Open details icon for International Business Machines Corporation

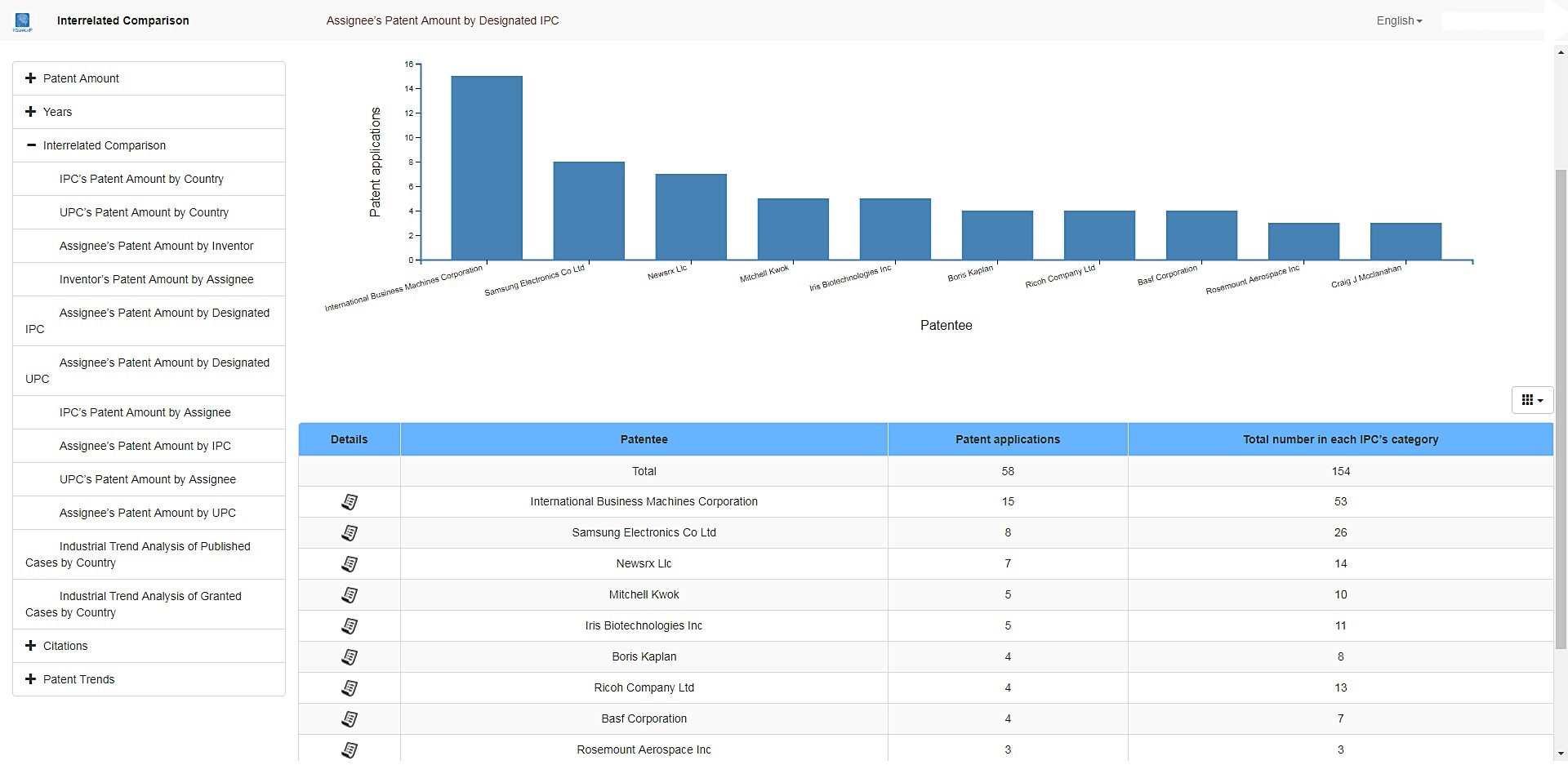pos(350,502)
